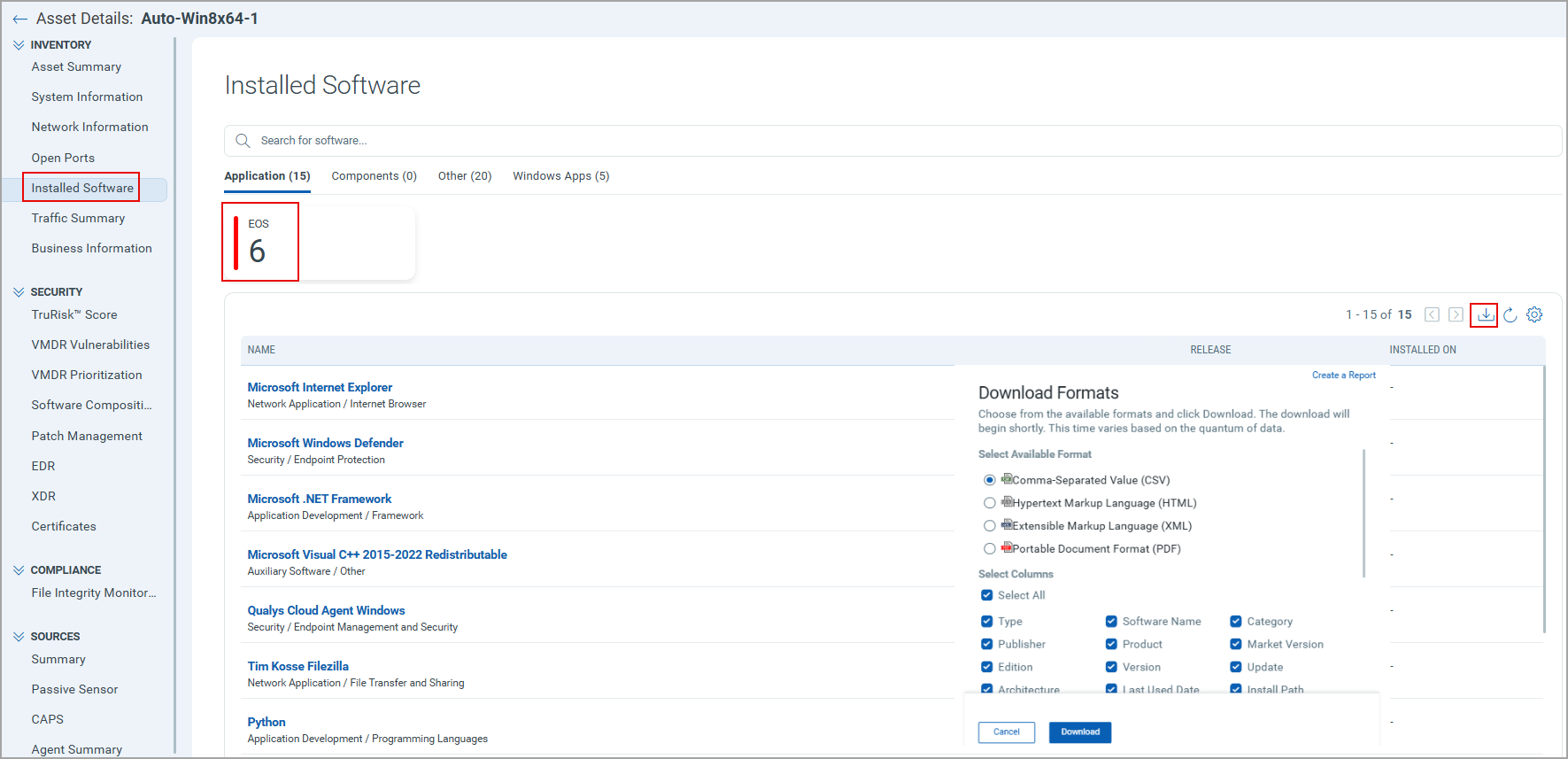
Task: Switch to the Application (15) tab
Action: pyautogui.click(x=267, y=176)
